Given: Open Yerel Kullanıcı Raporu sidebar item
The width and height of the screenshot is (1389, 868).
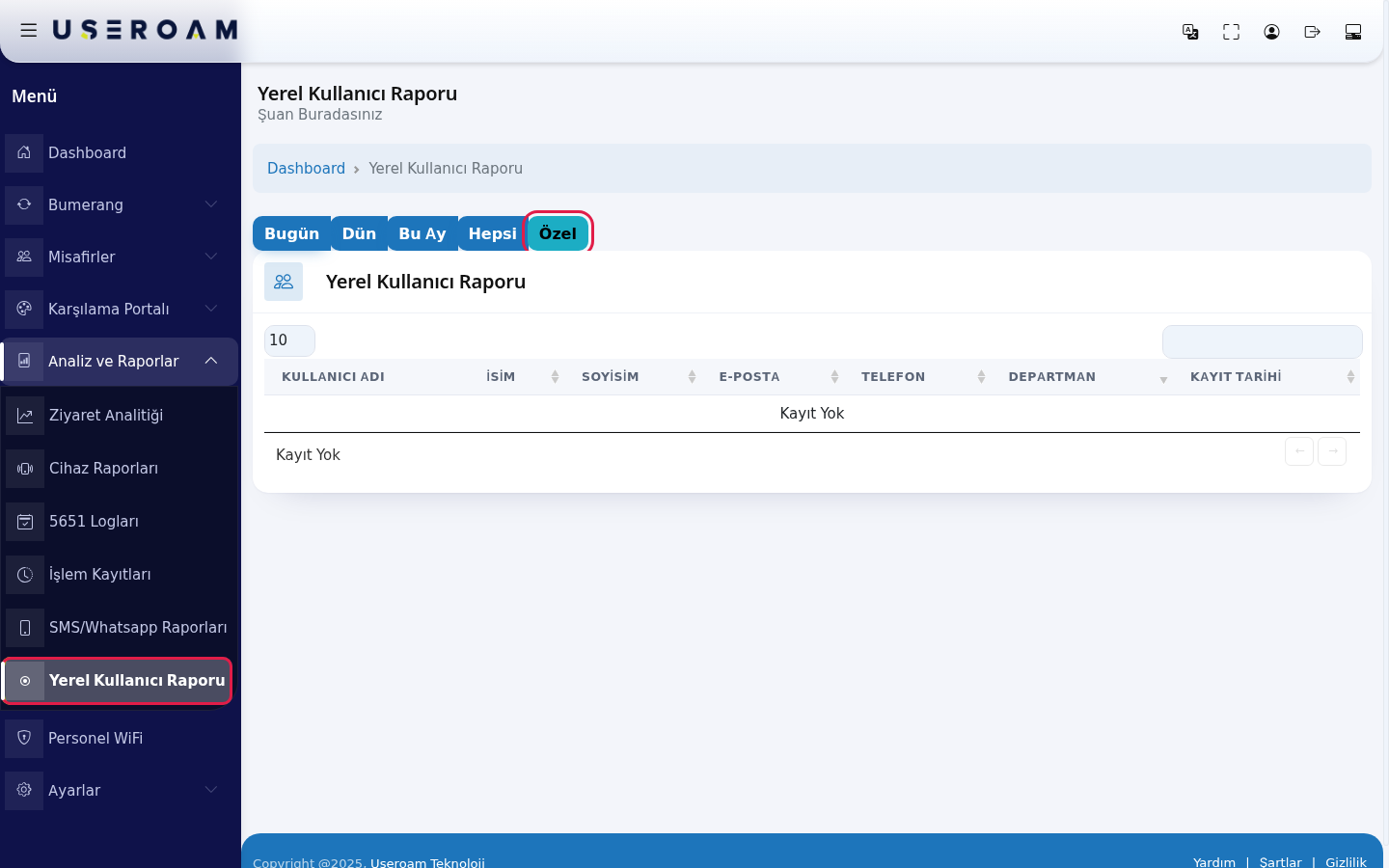Looking at the screenshot, I should tap(118, 681).
